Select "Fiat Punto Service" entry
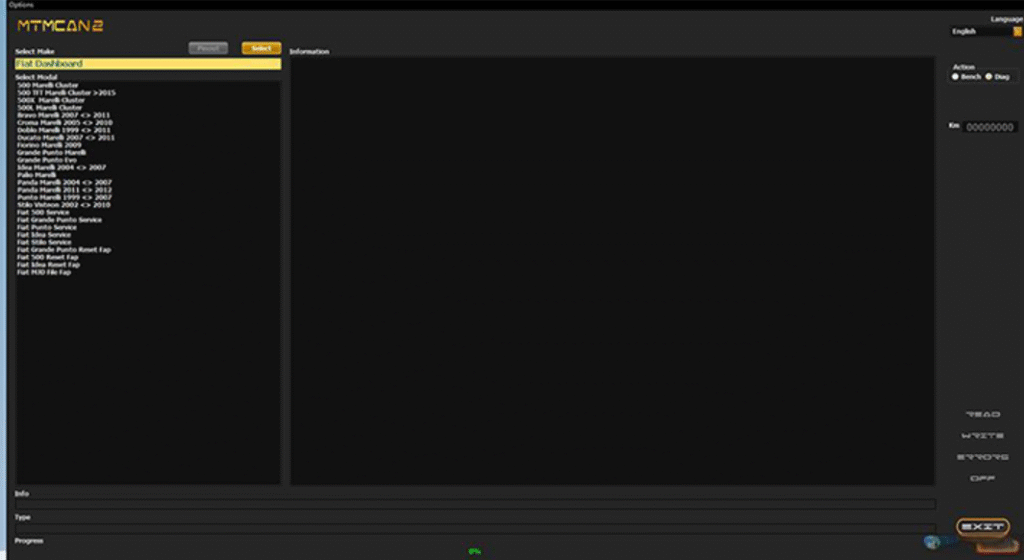 47,228
